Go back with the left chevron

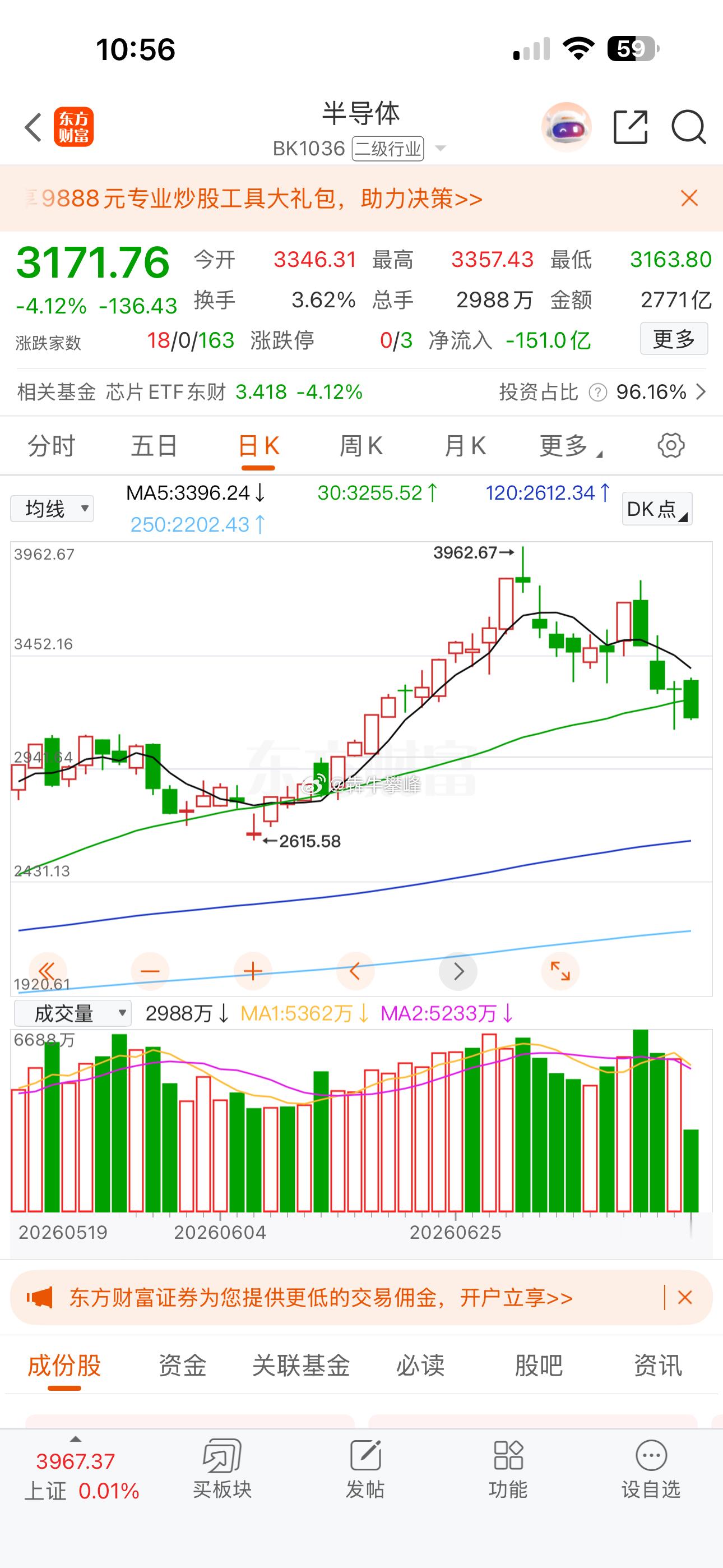coord(33,127)
